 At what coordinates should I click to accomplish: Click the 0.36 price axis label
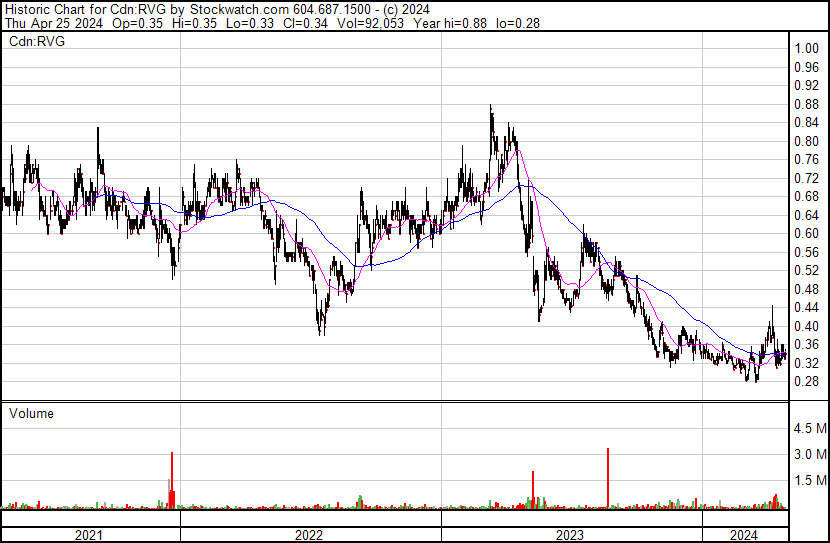click(x=807, y=345)
